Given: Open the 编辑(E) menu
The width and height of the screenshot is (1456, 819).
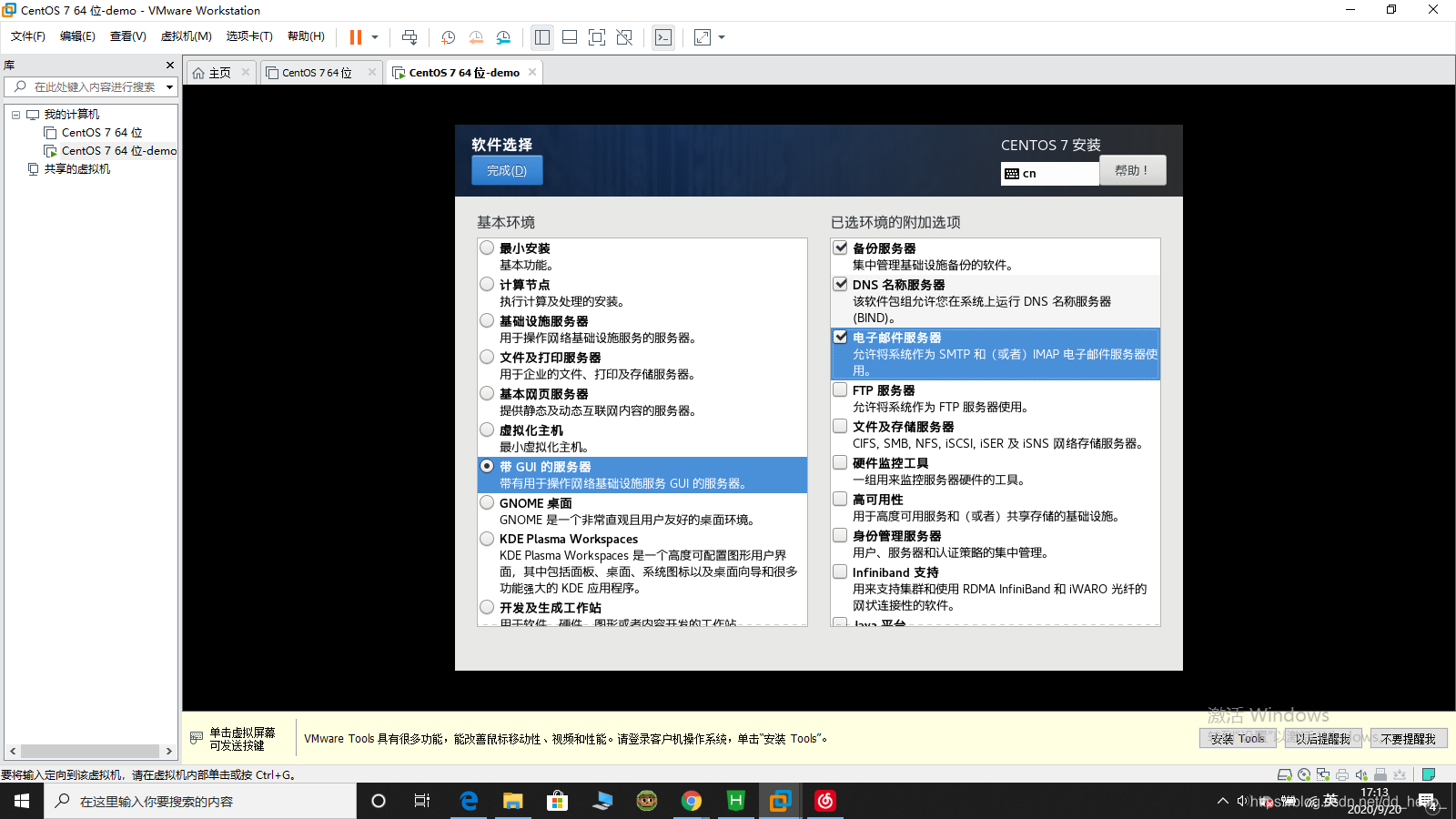Looking at the screenshot, I should pos(77,36).
